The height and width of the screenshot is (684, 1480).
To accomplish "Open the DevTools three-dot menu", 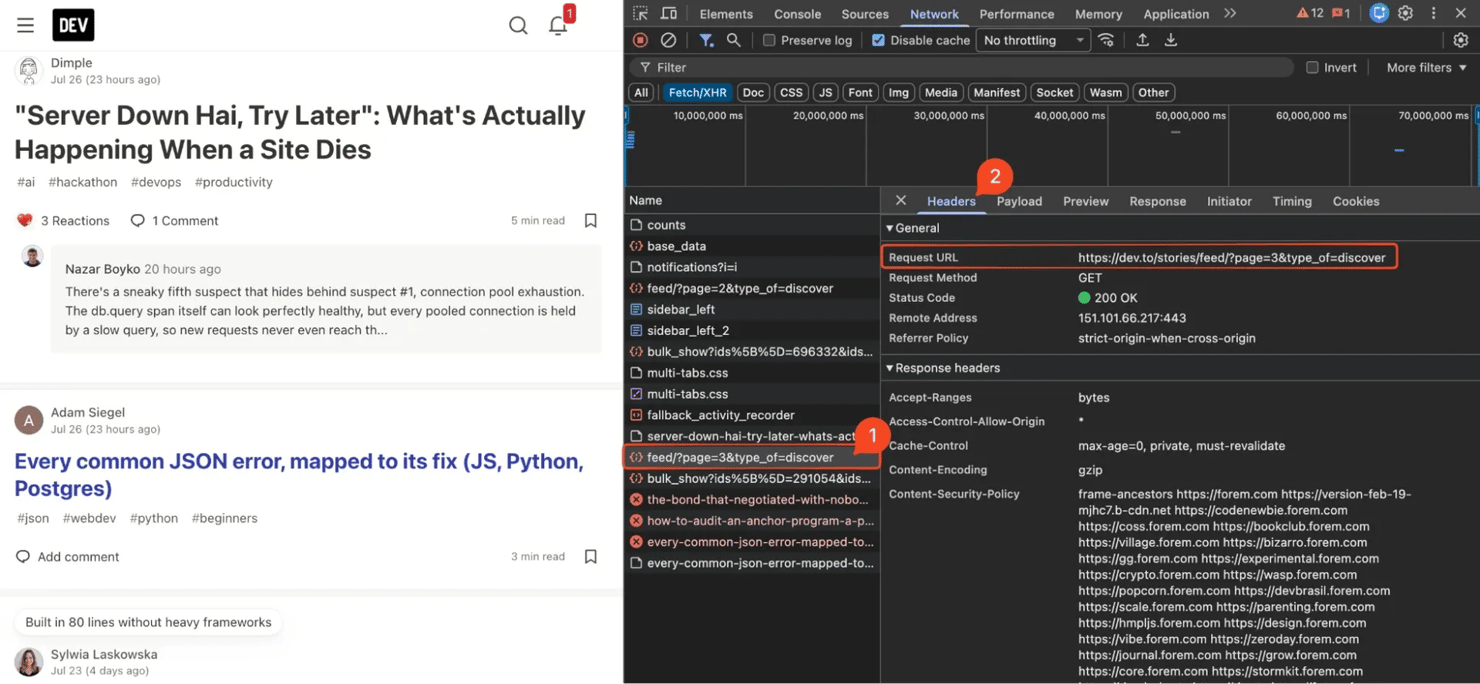I will click(1433, 13).
